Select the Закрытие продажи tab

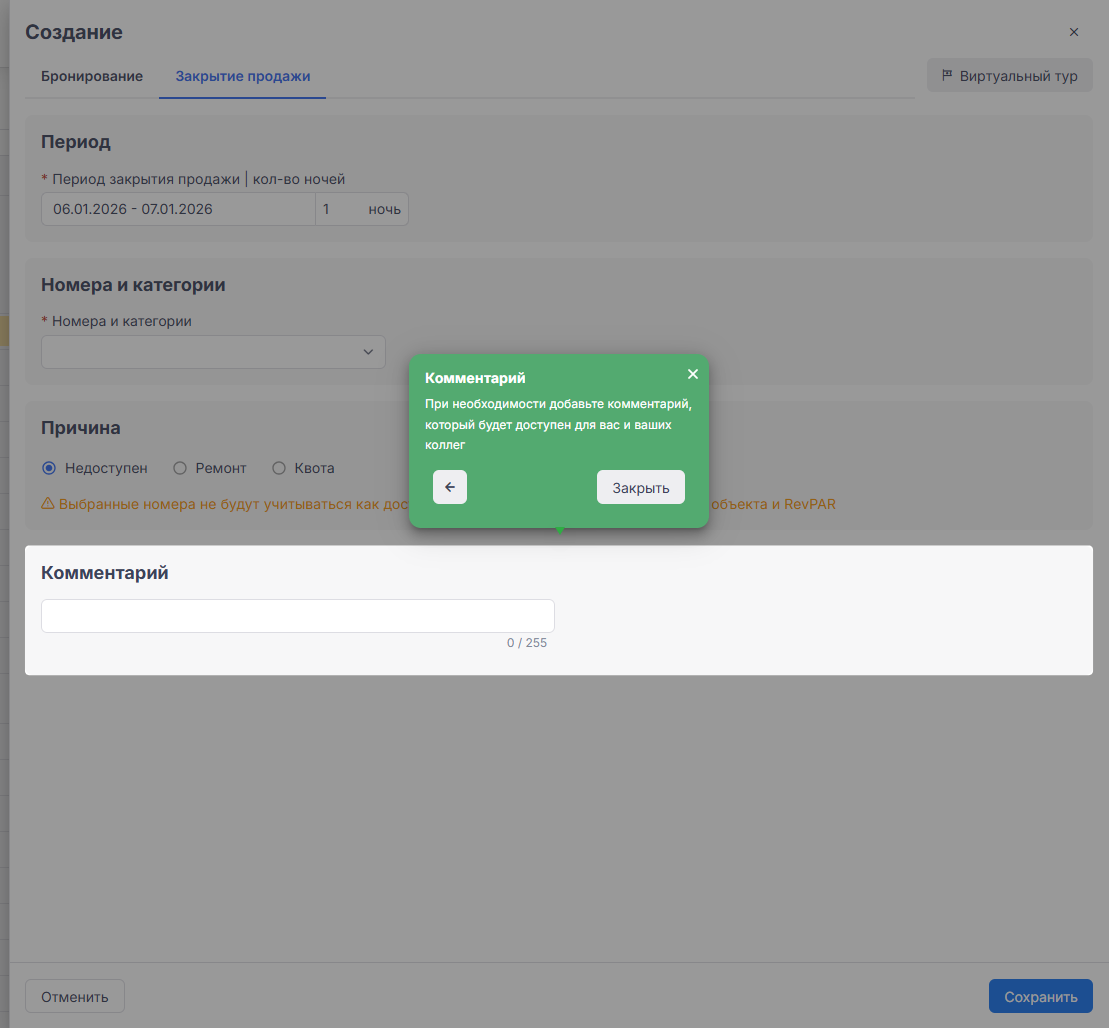coord(242,76)
